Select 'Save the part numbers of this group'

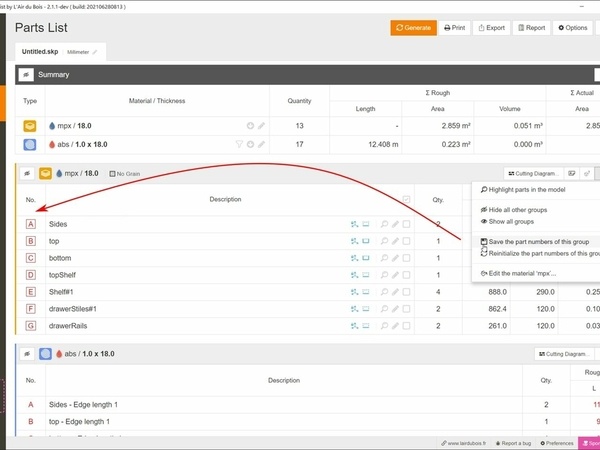(538, 242)
